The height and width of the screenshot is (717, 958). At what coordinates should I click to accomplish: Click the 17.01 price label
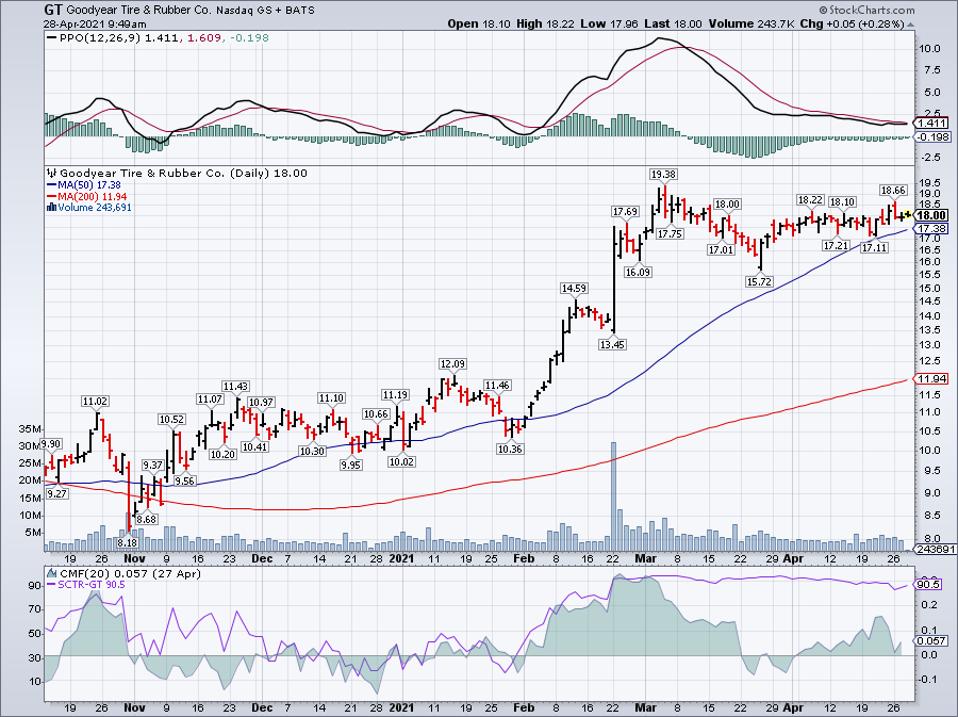click(x=721, y=250)
